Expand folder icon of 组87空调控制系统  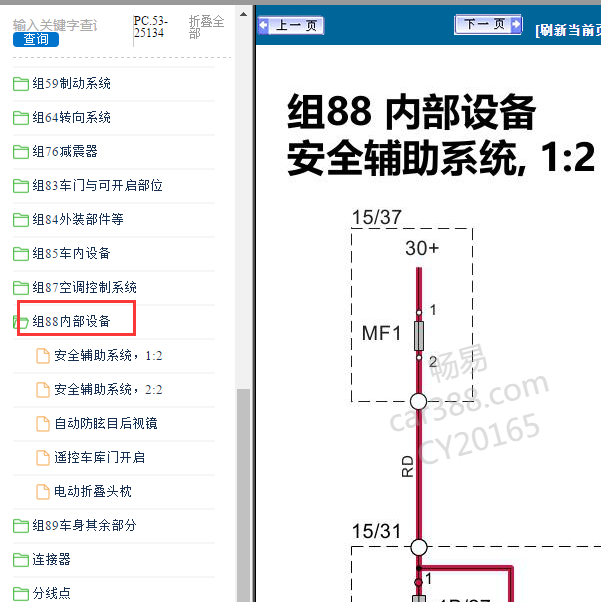tap(21, 287)
